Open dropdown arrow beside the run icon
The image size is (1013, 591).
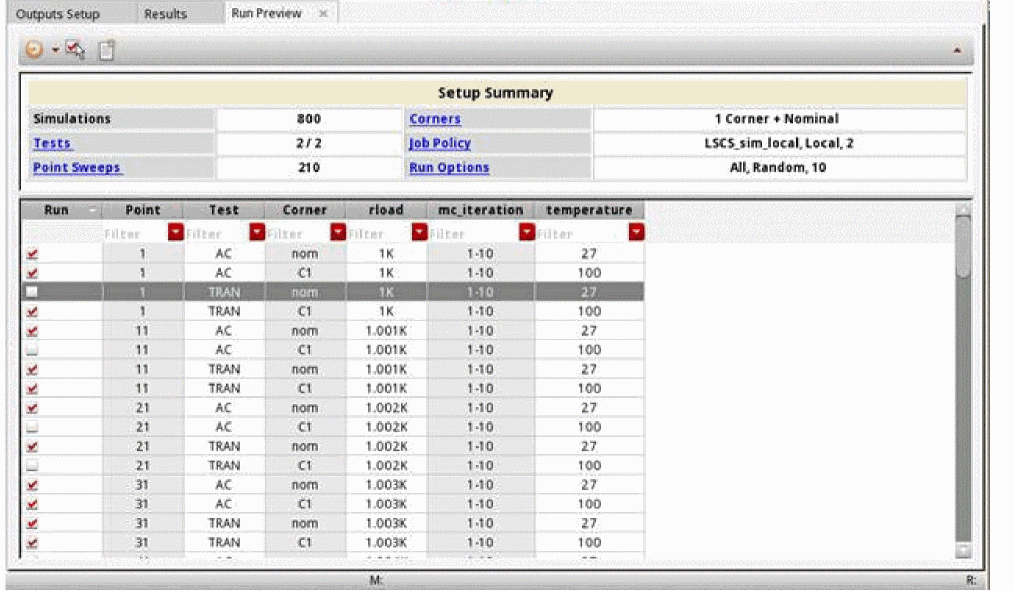[x=54, y=50]
